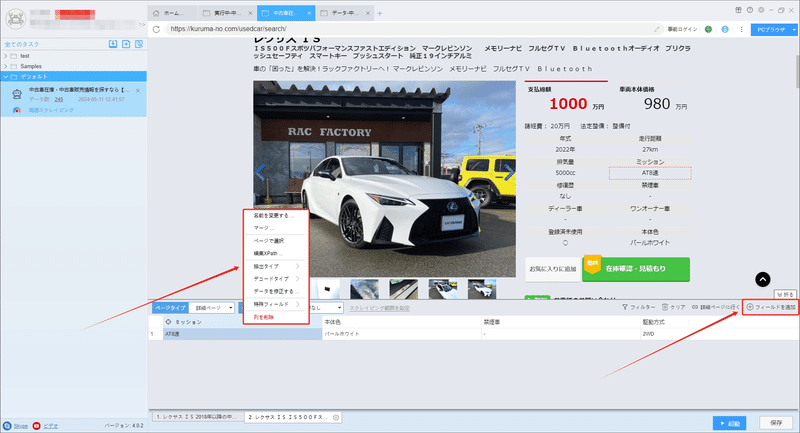Expand the 特殊フィールド submenu
Screen dimensions: 800x433
point(276,304)
